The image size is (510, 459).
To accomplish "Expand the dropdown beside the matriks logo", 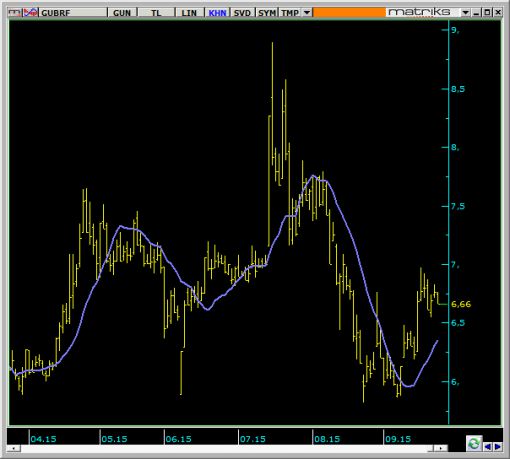I will click(466, 13).
